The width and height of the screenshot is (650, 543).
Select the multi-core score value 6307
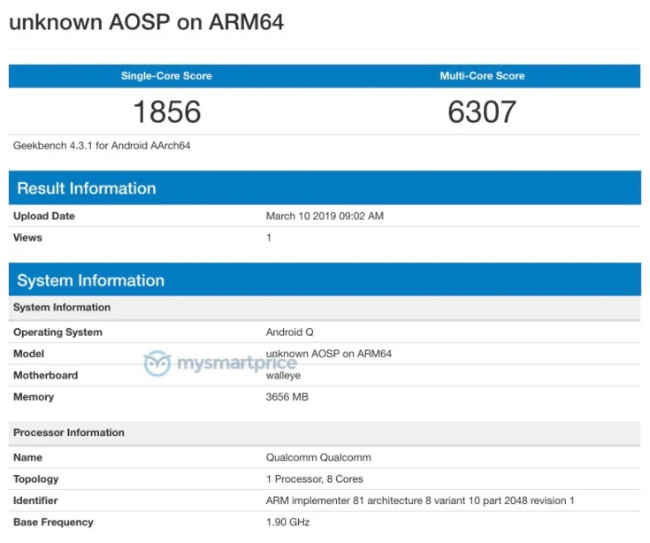482,112
